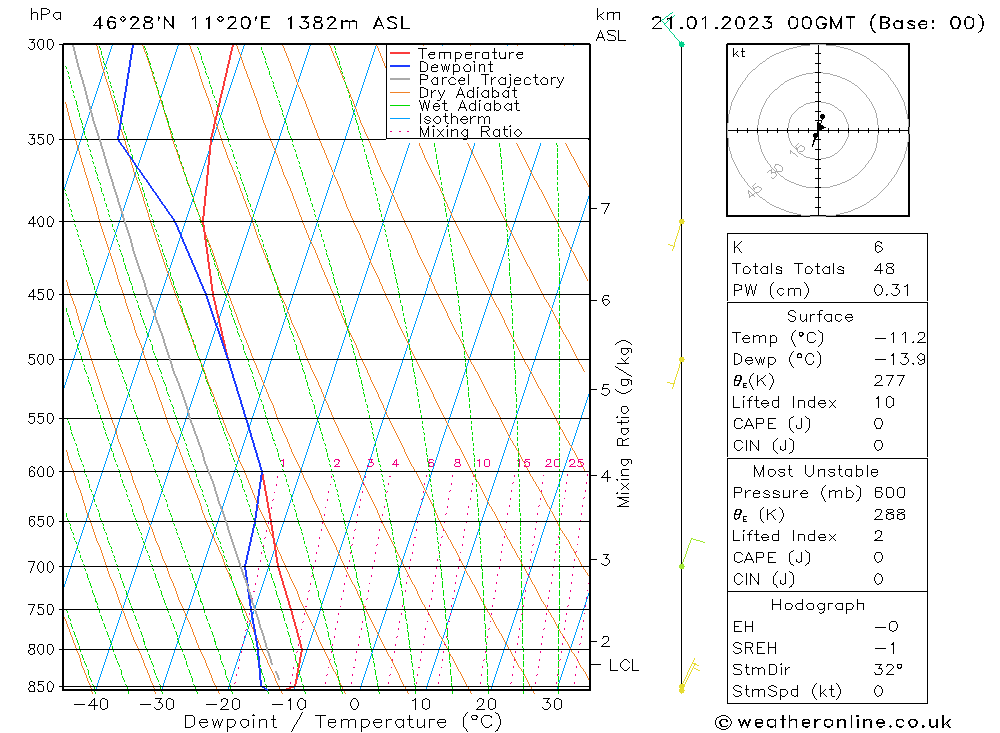
Task: Click the 7 km altitude tick label
Action: point(605,208)
